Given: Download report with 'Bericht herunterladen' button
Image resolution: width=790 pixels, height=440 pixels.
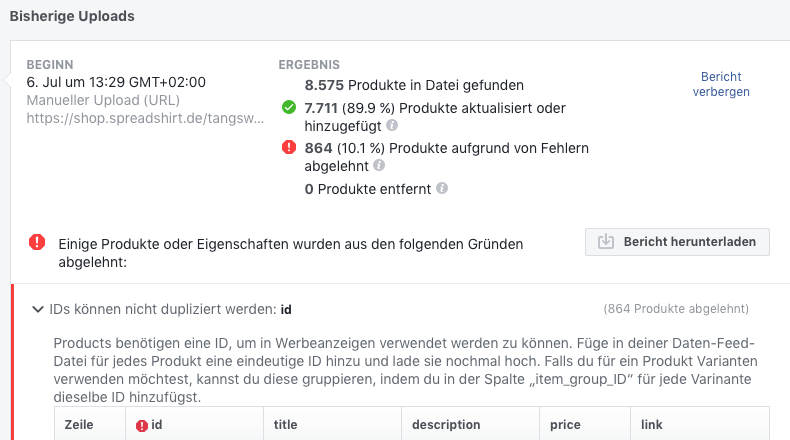Looking at the screenshot, I should tap(677, 242).
